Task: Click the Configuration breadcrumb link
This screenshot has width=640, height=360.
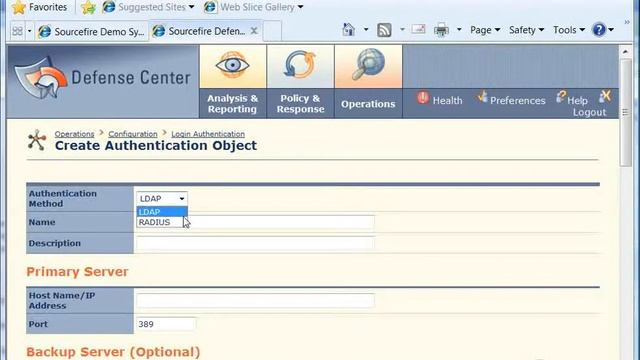Action: pos(133,134)
